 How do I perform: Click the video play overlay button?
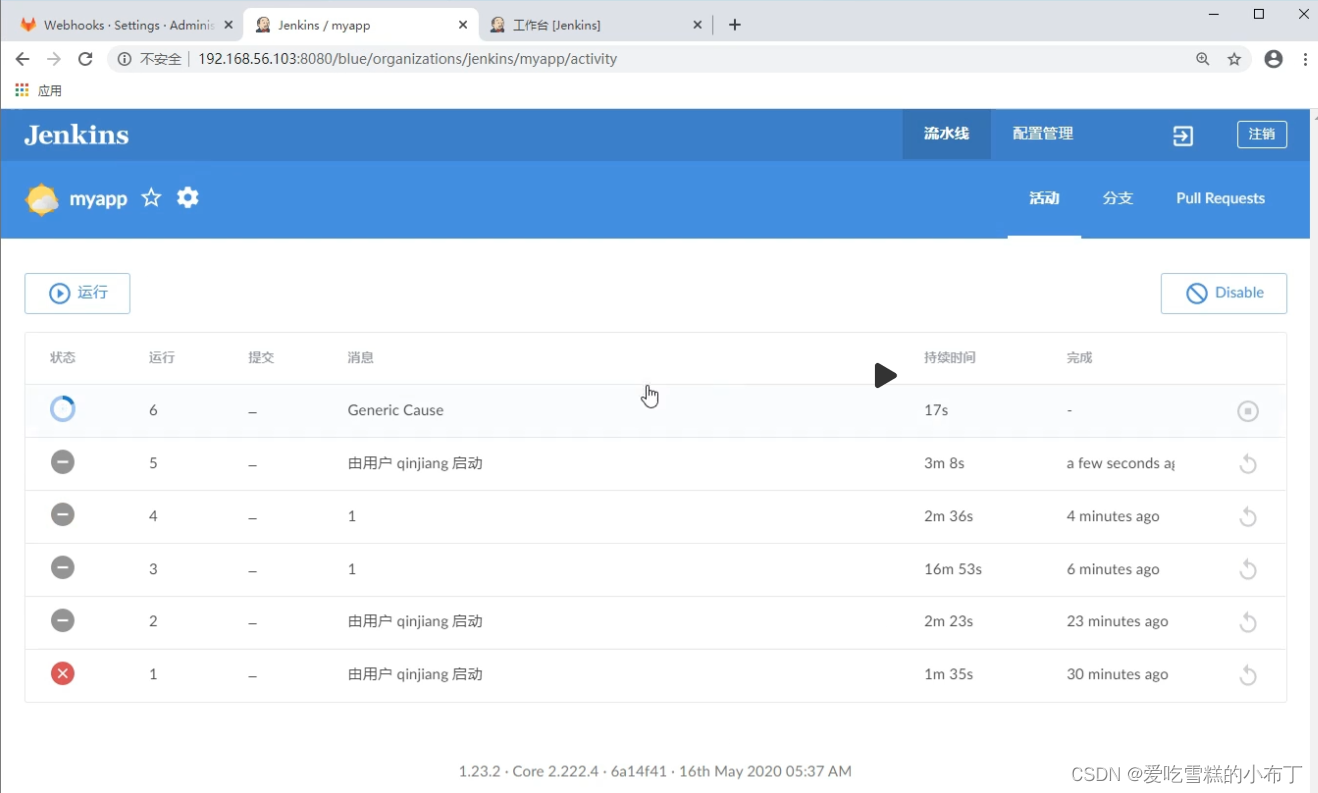click(x=885, y=376)
